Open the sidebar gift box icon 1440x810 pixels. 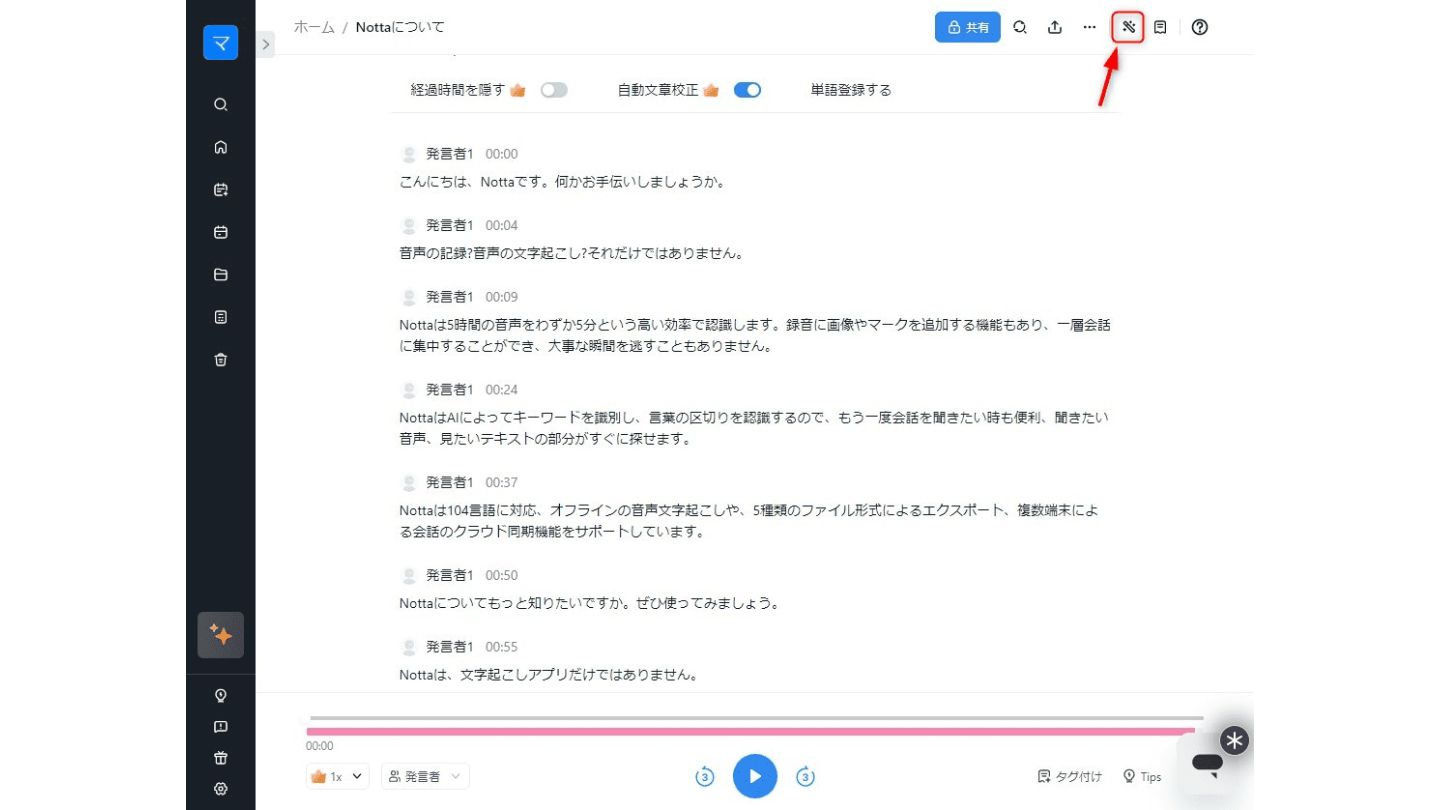[x=221, y=758]
